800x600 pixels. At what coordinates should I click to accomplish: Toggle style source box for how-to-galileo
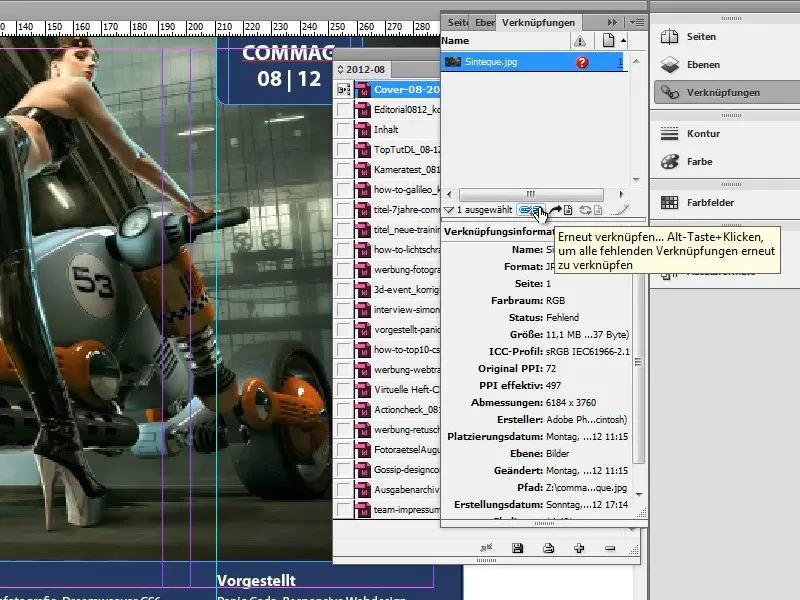pos(344,190)
